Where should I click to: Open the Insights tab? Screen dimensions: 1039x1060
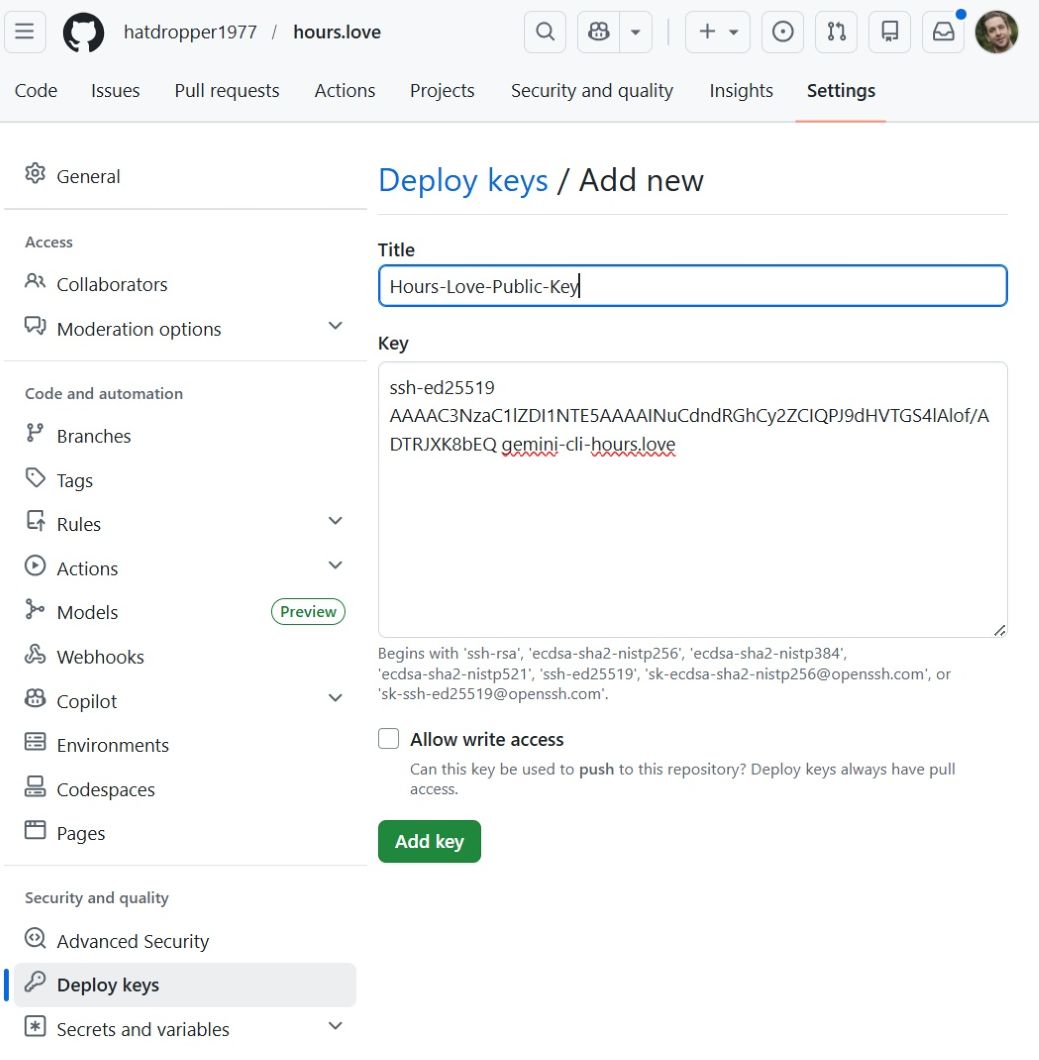click(741, 90)
